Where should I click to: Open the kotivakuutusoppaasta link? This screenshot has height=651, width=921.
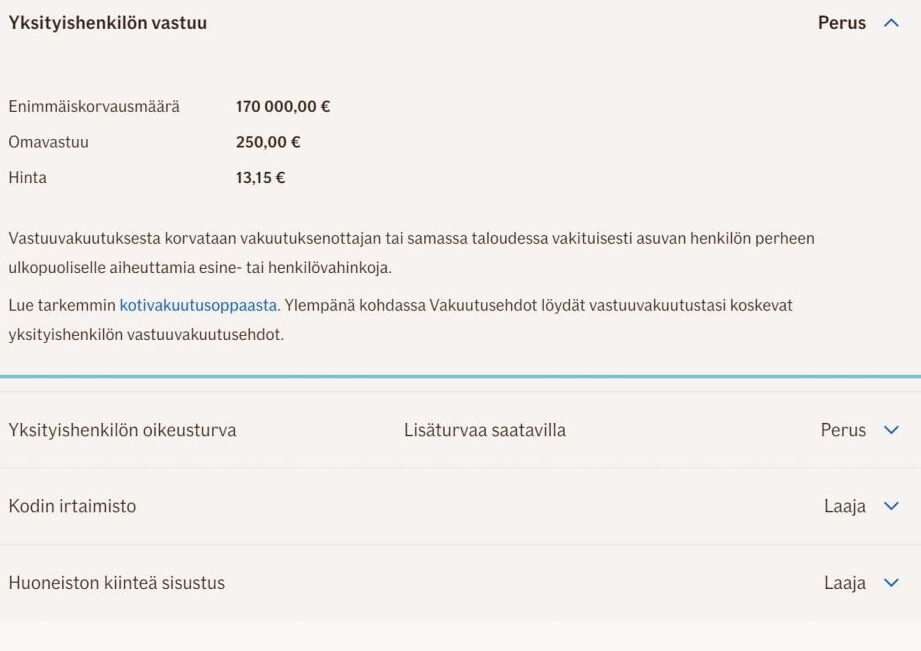[198, 306]
